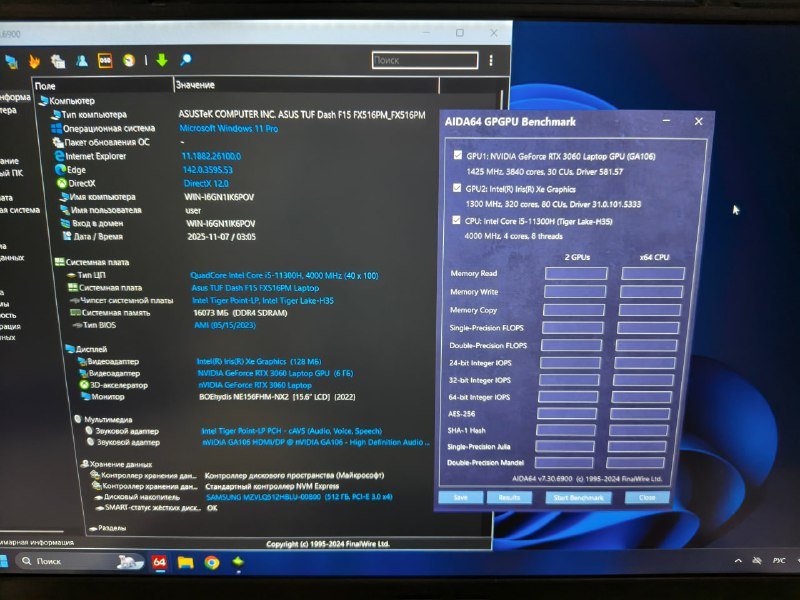Click the Поле column header
Screen dimensions: 800x600
click(x=45, y=86)
